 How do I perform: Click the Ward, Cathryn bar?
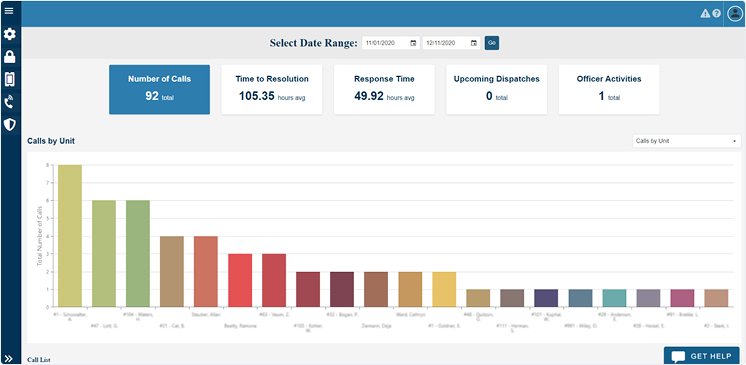(x=410, y=289)
